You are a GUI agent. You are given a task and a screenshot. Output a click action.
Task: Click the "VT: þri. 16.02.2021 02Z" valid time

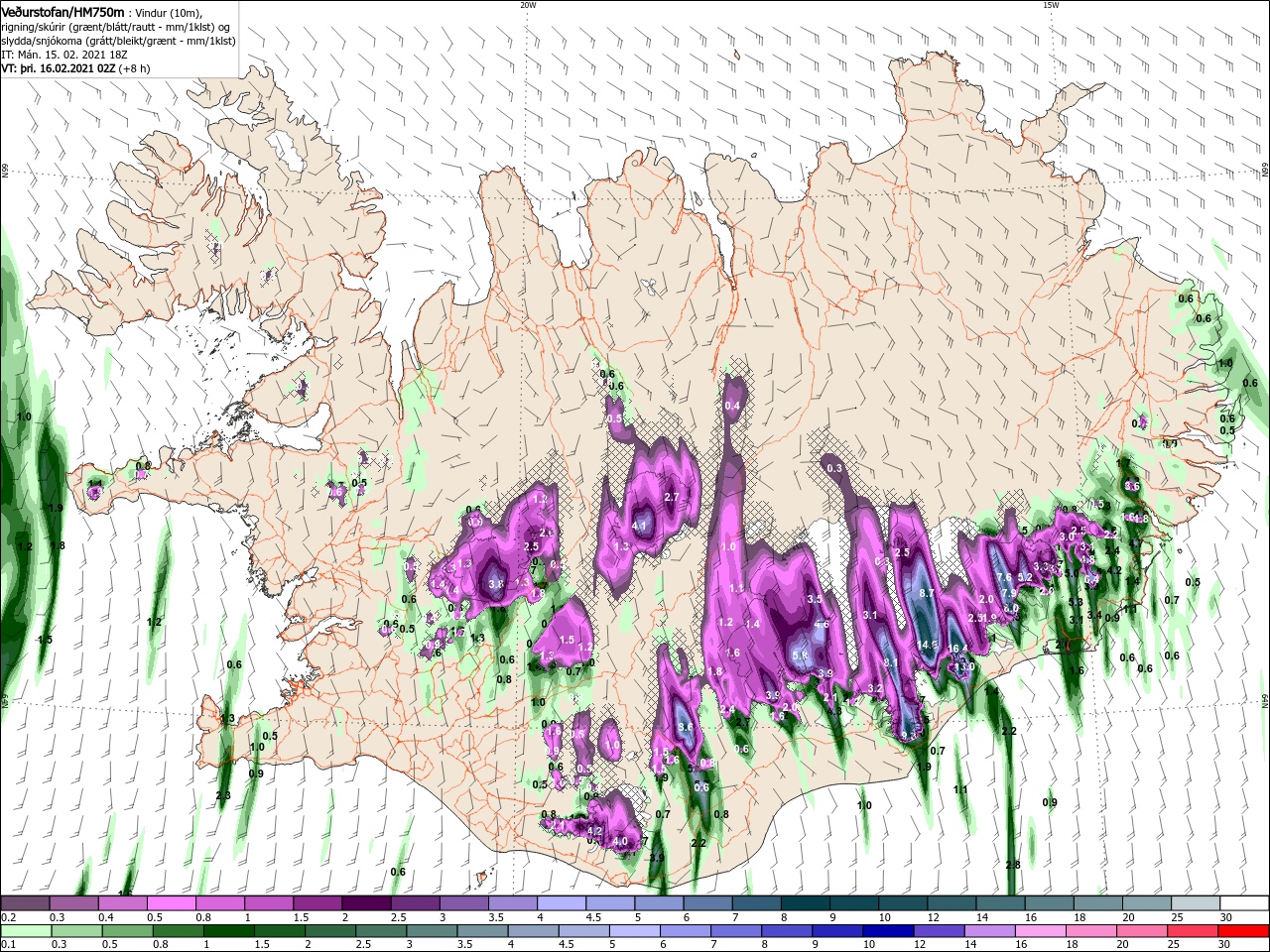click(x=59, y=68)
